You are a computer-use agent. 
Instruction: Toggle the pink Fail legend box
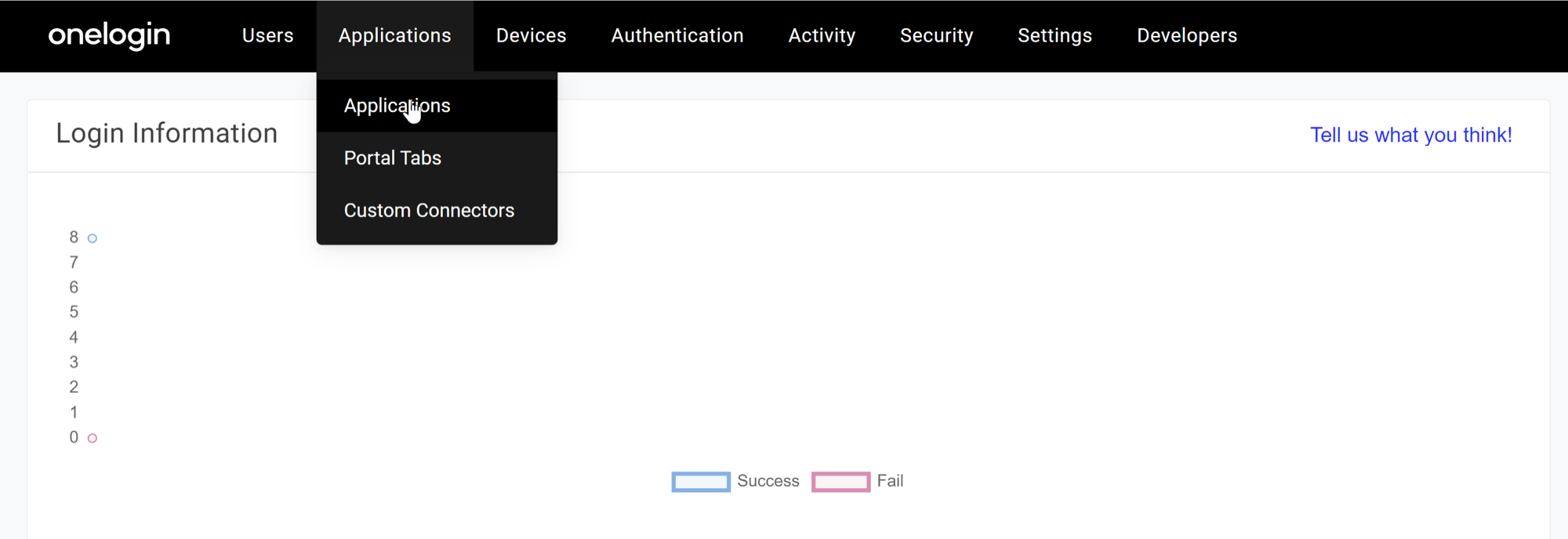click(840, 481)
